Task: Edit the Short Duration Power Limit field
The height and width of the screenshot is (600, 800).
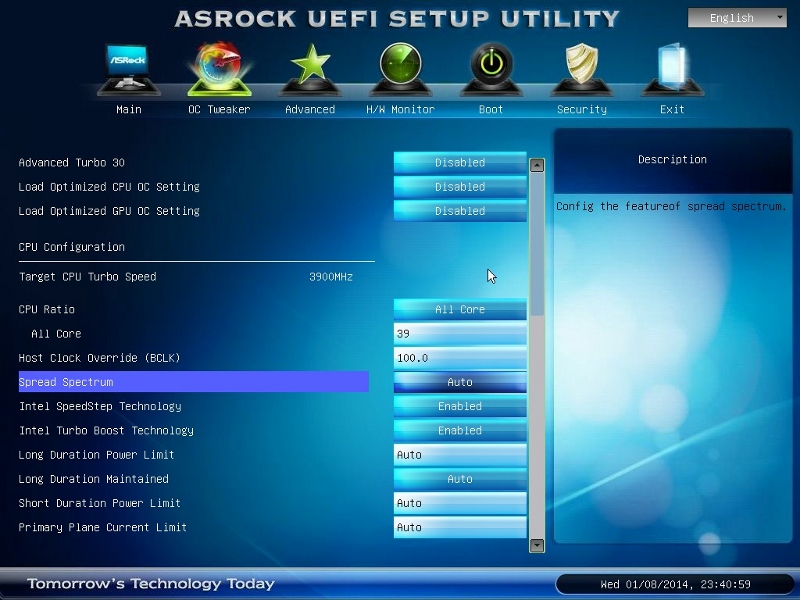Action: tap(460, 503)
